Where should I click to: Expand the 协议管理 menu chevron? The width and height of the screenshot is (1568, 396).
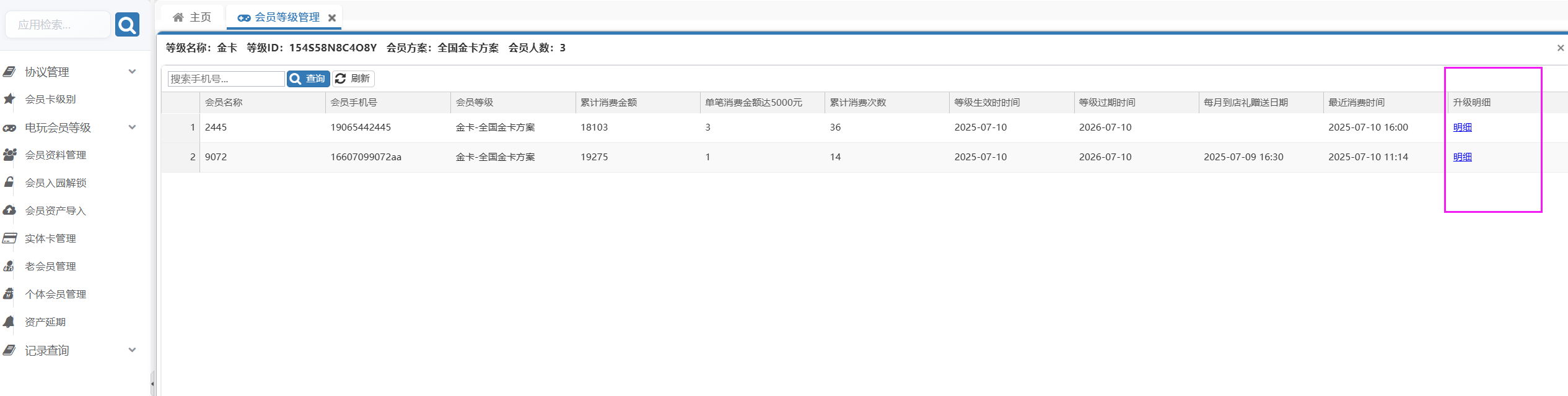click(x=132, y=72)
